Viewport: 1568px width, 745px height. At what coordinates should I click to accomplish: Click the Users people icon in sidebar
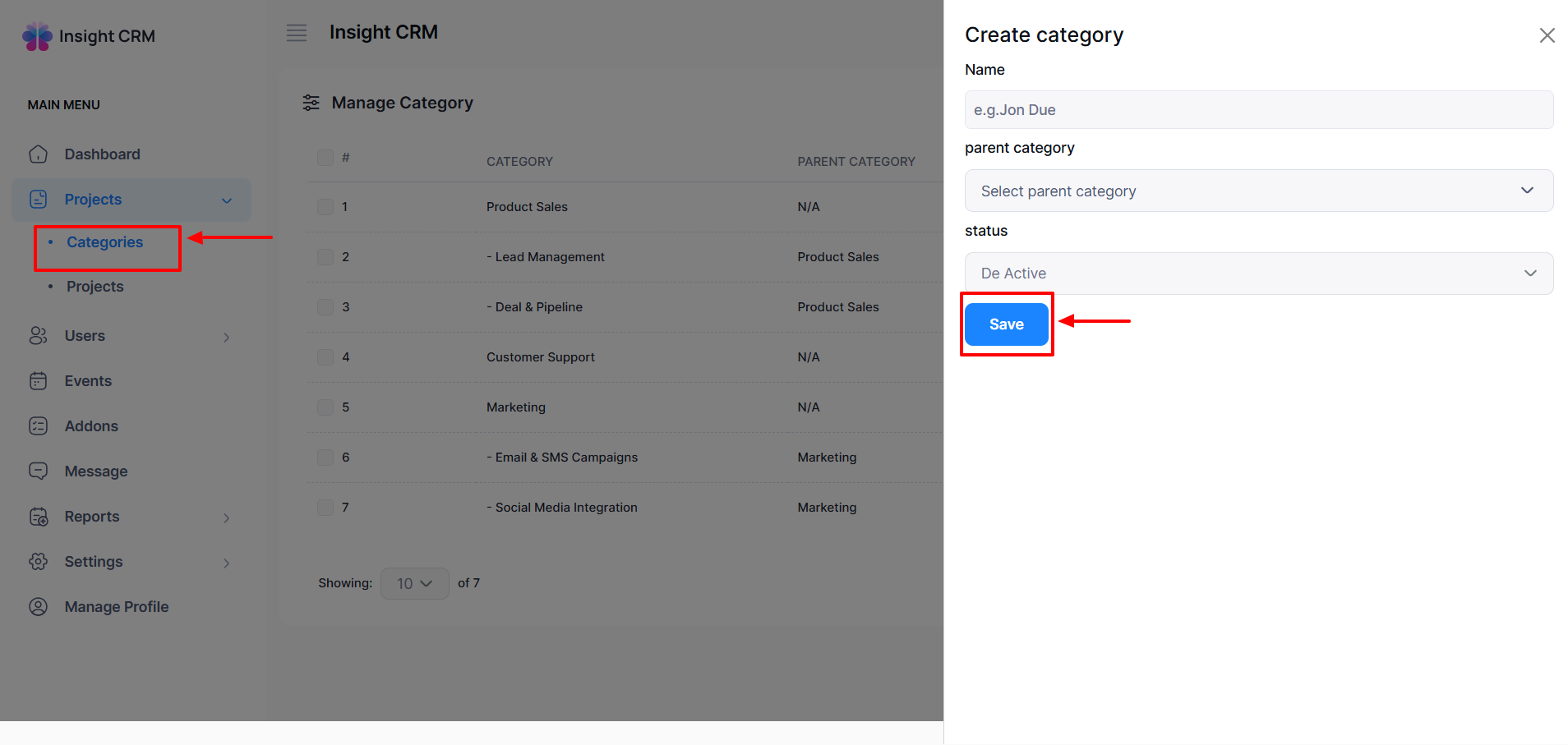click(39, 336)
